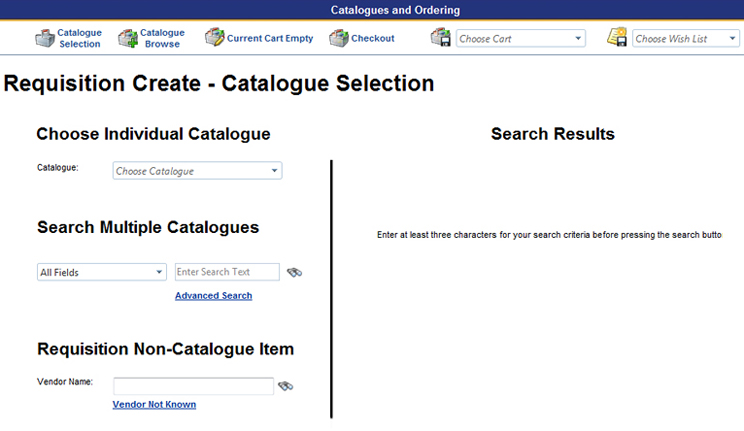Screen dimensions: 744x431
Task: Click the Catalogue Selection cart icon
Action: click(44, 39)
